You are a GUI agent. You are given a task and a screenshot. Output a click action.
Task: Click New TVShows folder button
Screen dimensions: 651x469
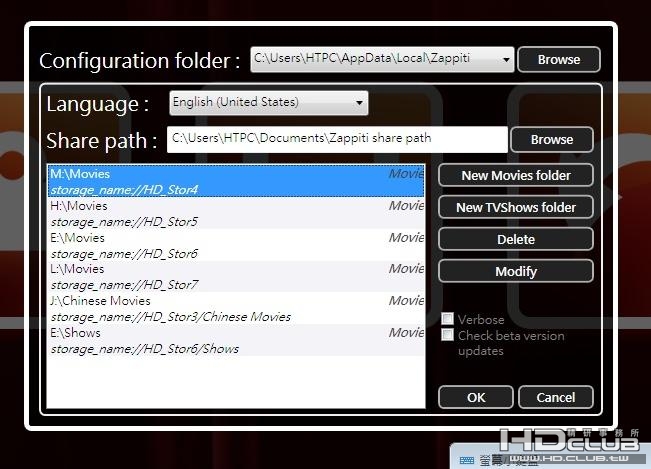pos(516,207)
